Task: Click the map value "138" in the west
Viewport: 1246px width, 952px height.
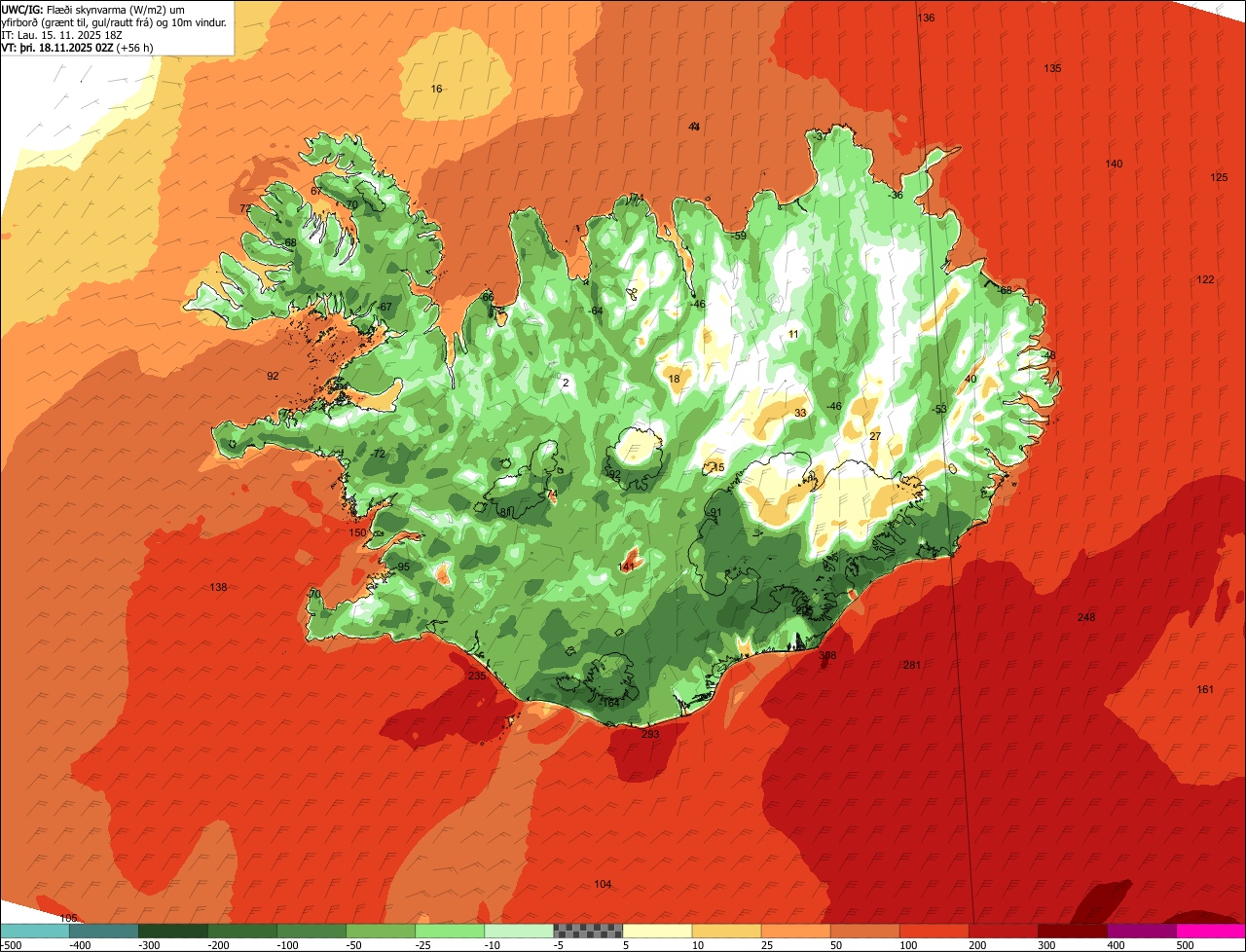Action: (x=218, y=587)
